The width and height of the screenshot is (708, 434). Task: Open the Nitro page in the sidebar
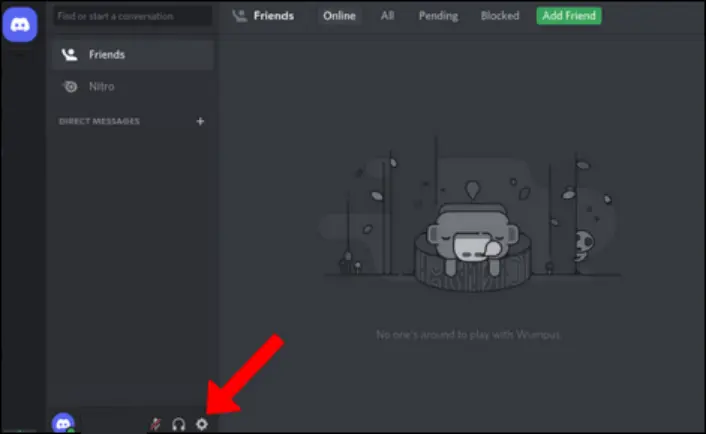pos(132,86)
